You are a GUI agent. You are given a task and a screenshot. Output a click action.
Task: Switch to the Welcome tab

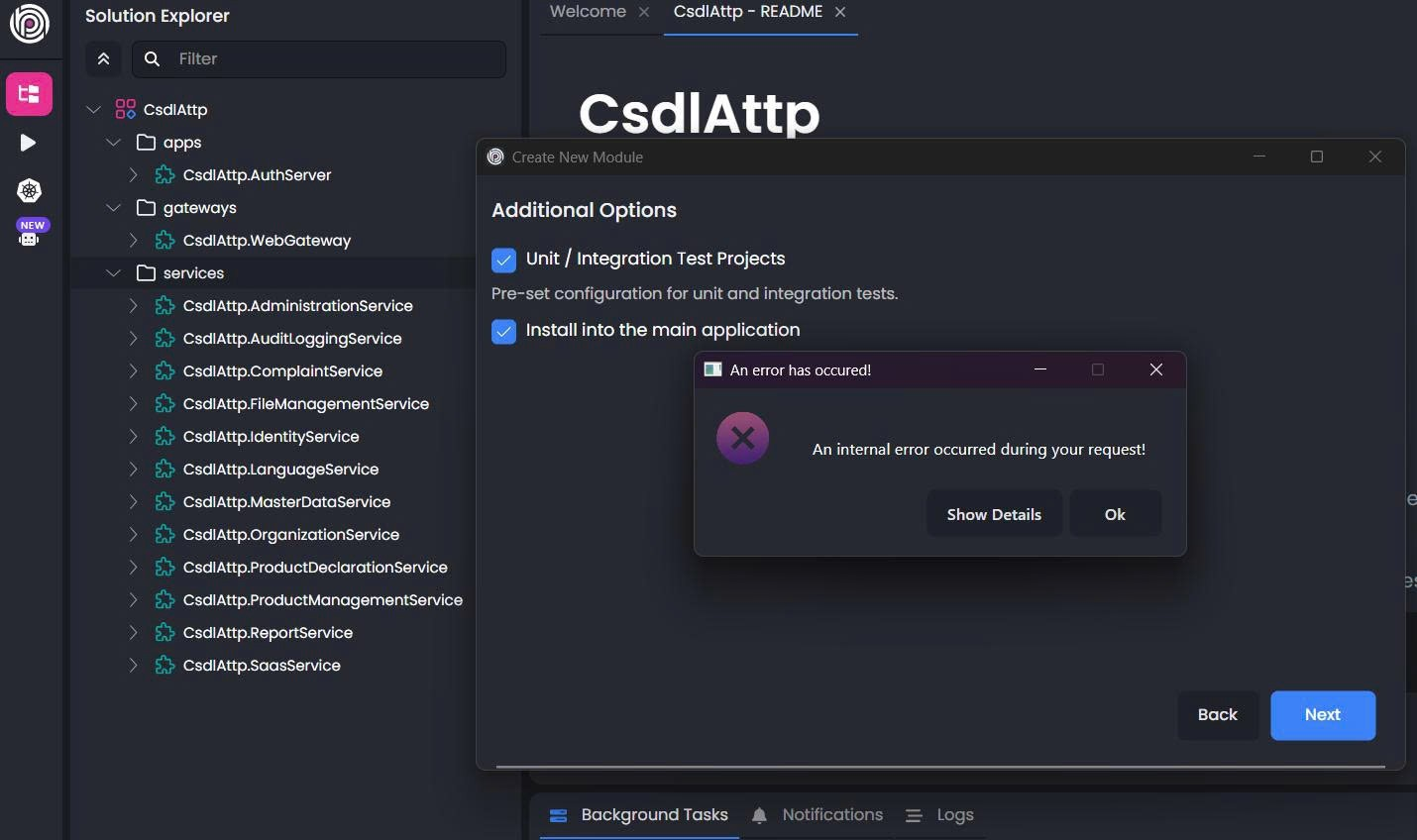tap(588, 12)
